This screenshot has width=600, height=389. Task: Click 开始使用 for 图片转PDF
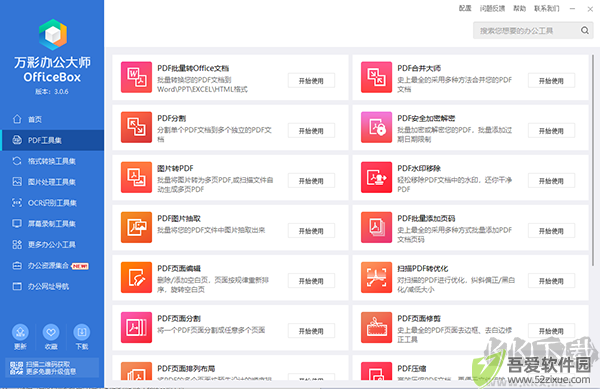tap(311, 181)
